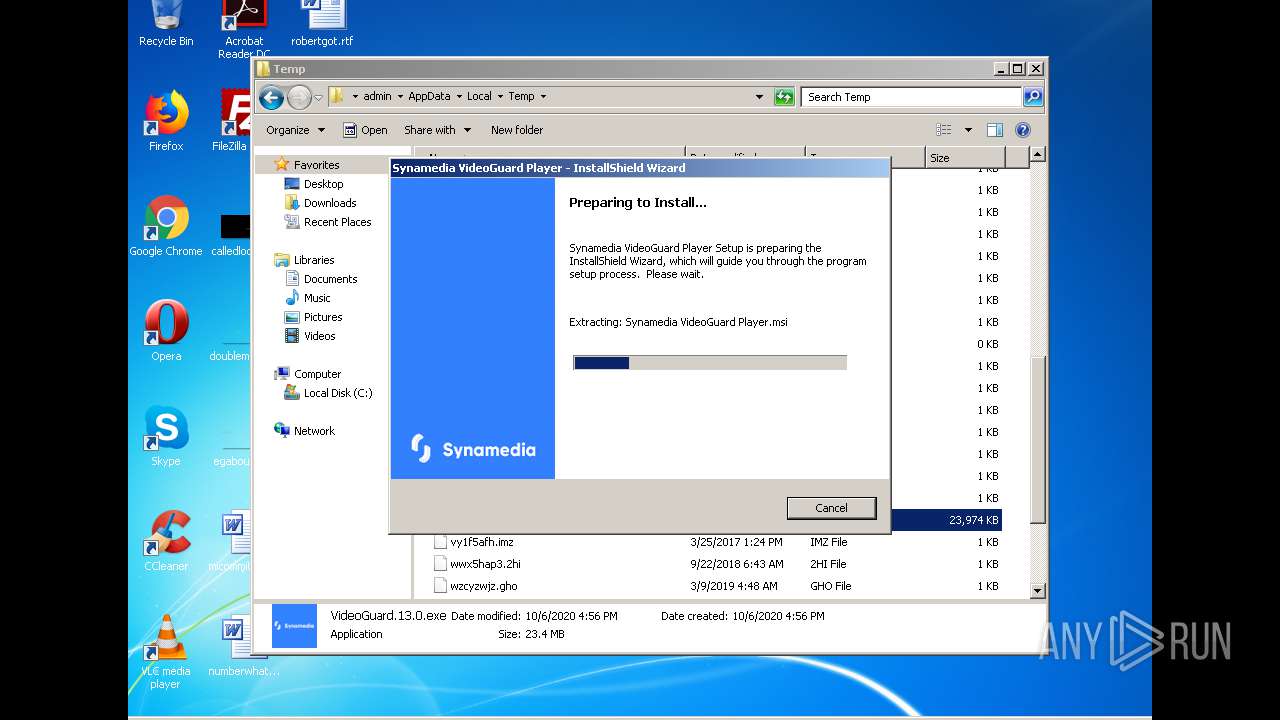Launch Firefox from the desktop
1280x720 pixels.
166,120
